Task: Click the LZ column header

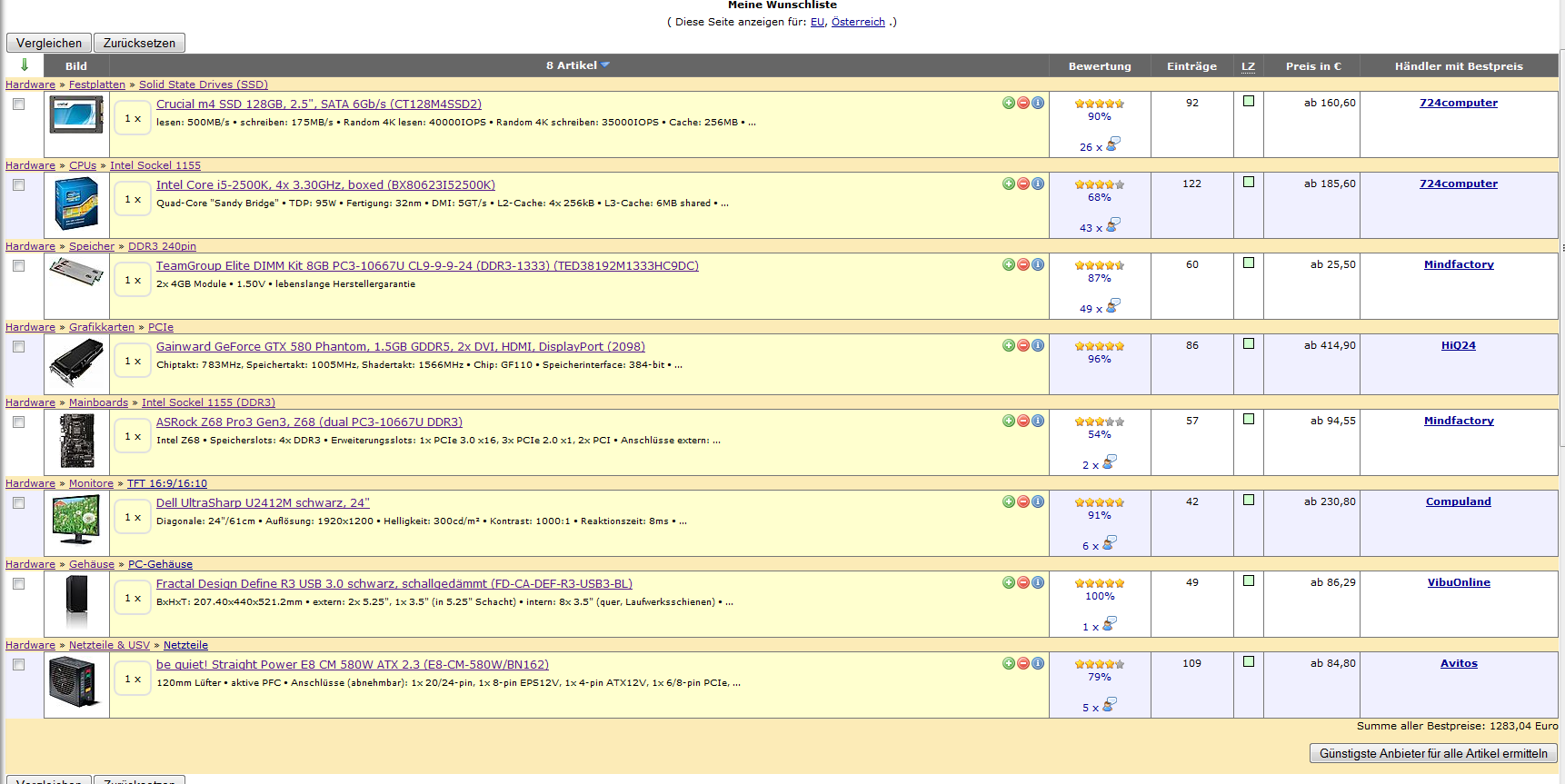Action: 1249,66
